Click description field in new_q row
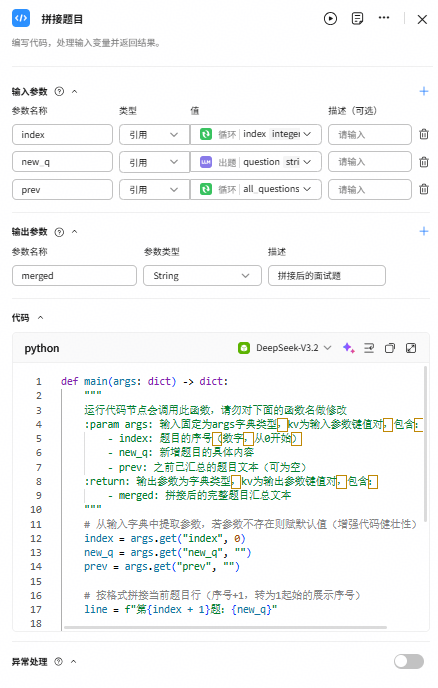Screen dimensions: 438x688 [370, 162]
